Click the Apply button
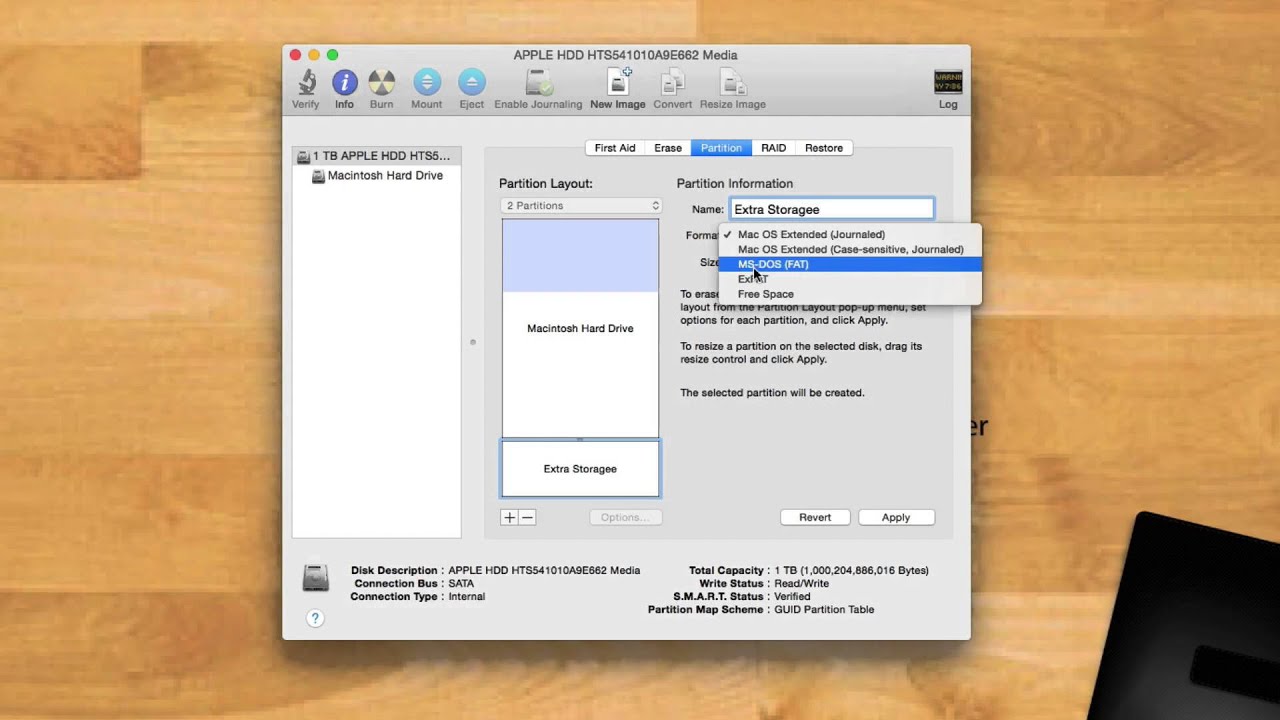 click(x=896, y=517)
